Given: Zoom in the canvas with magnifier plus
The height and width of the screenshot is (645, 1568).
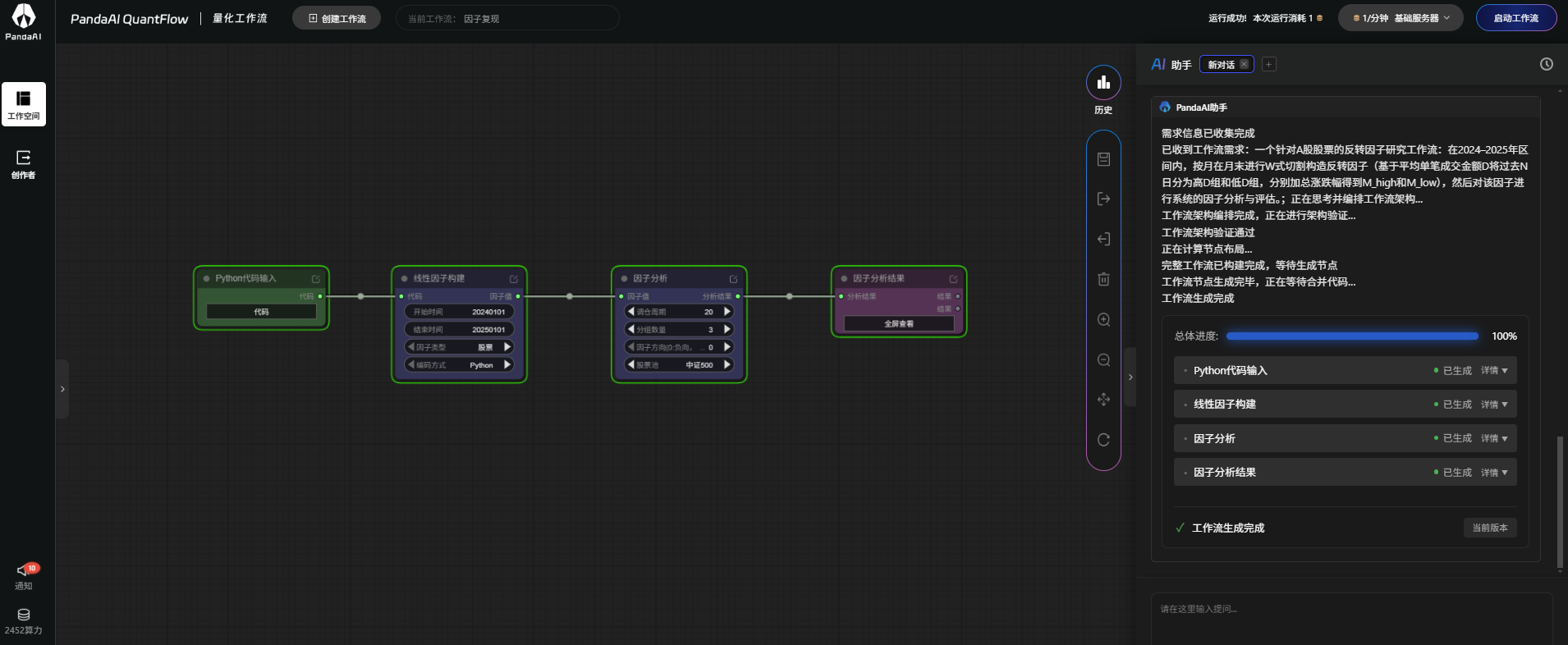Looking at the screenshot, I should coord(1103,319).
